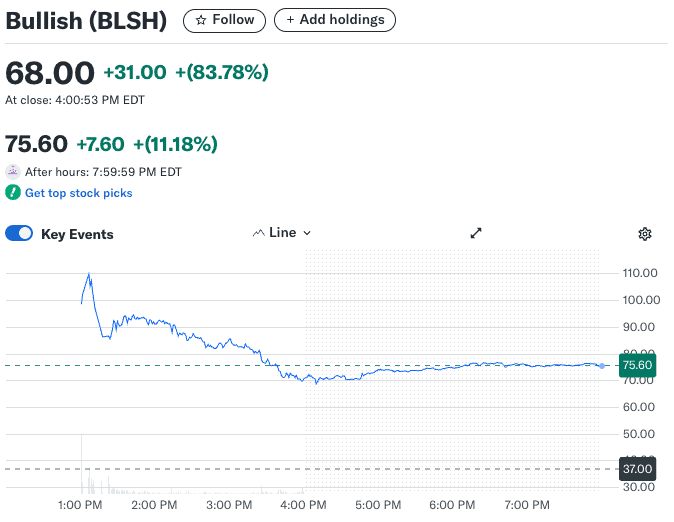Click the 75.60 after hours price heading
The width and height of the screenshot is (674, 522).
tap(37, 144)
